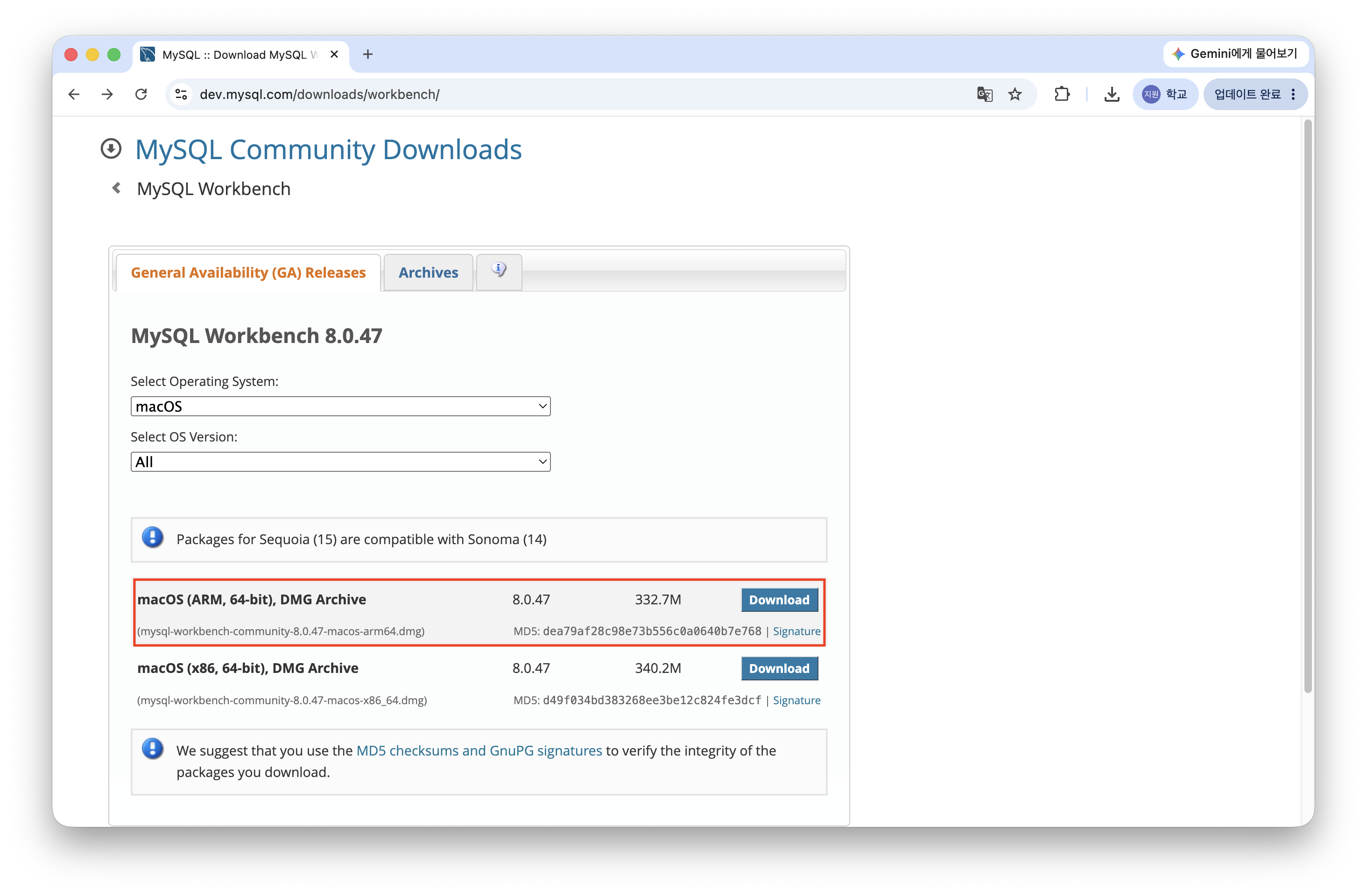Click the ARM file size 332.7M

coord(658,600)
